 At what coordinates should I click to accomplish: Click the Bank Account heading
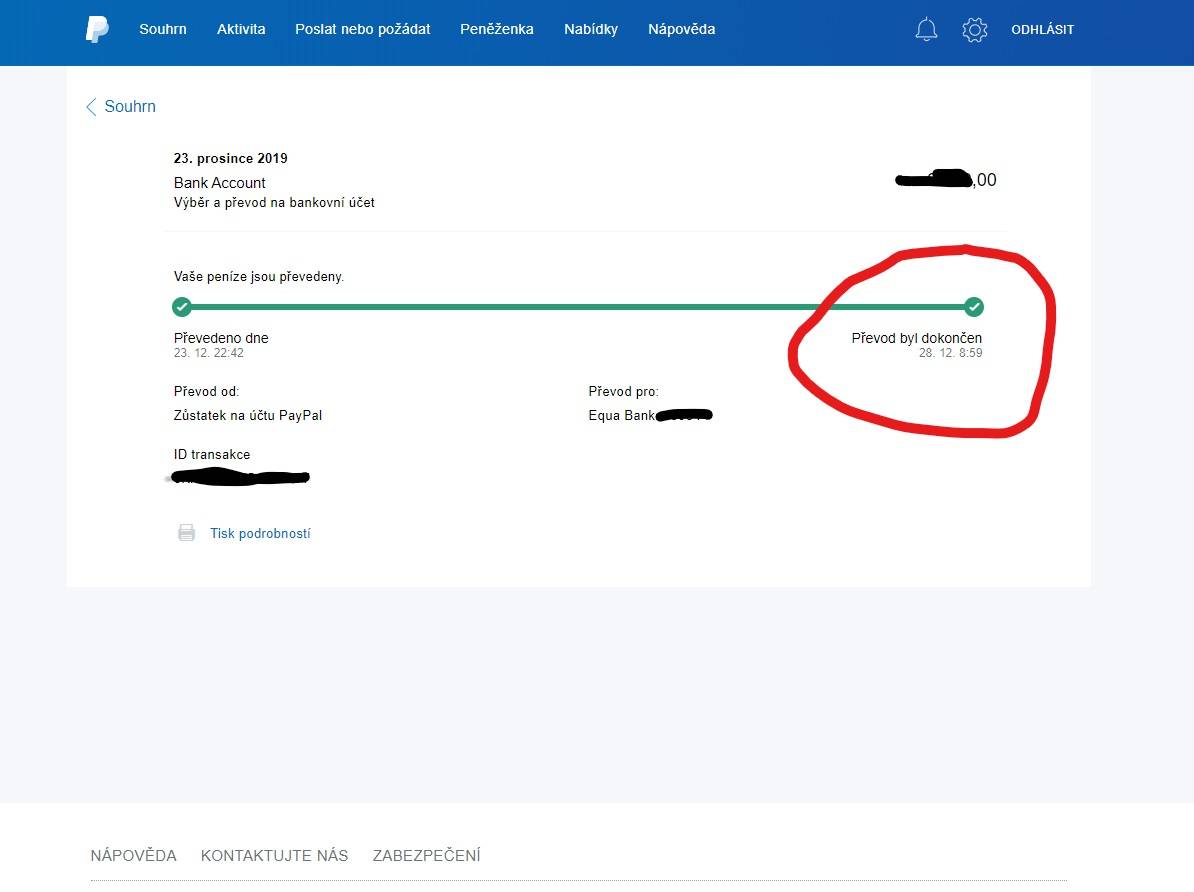coord(219,183)
